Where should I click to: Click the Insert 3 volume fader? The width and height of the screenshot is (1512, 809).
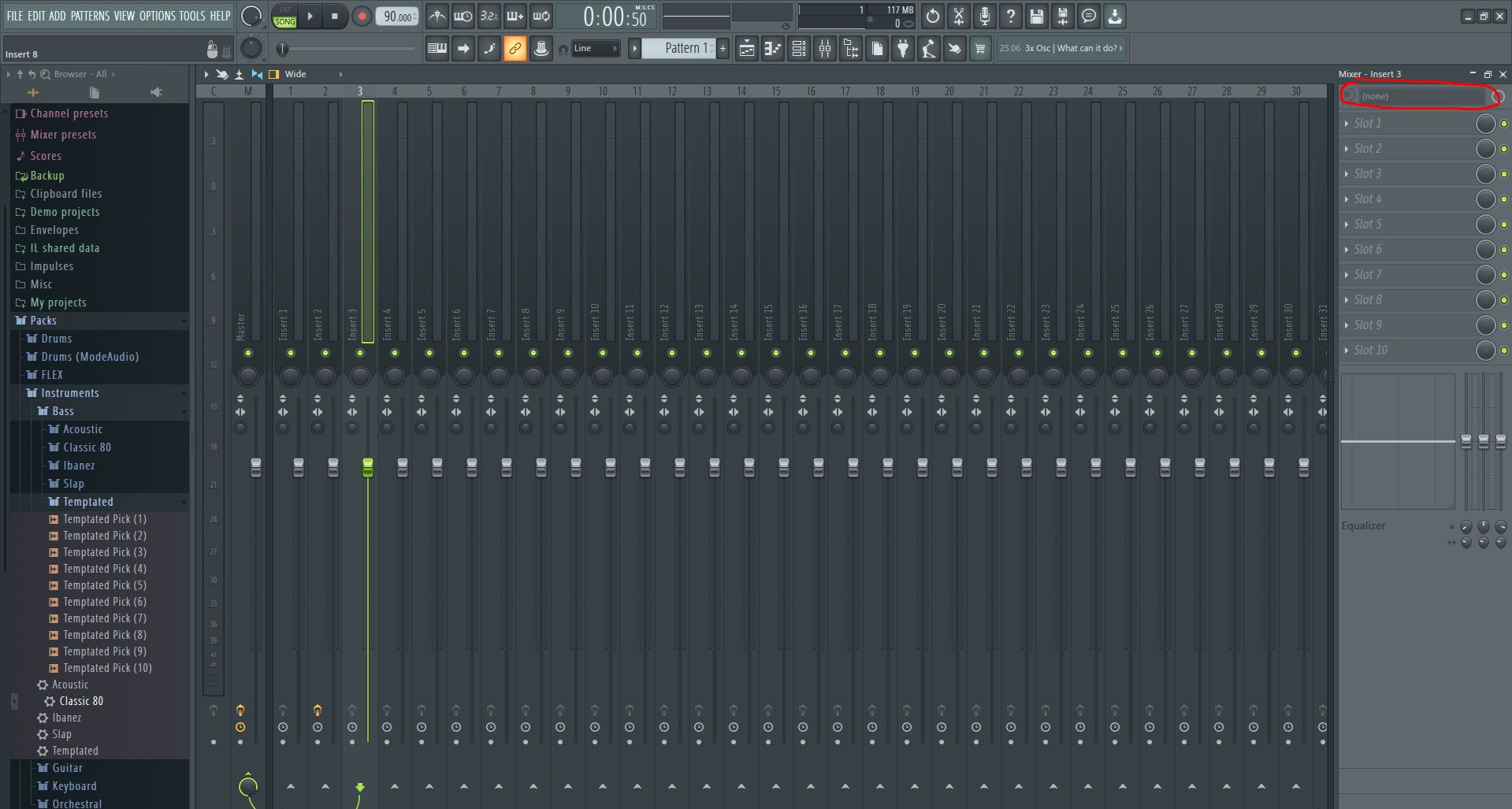click(368, 467)
